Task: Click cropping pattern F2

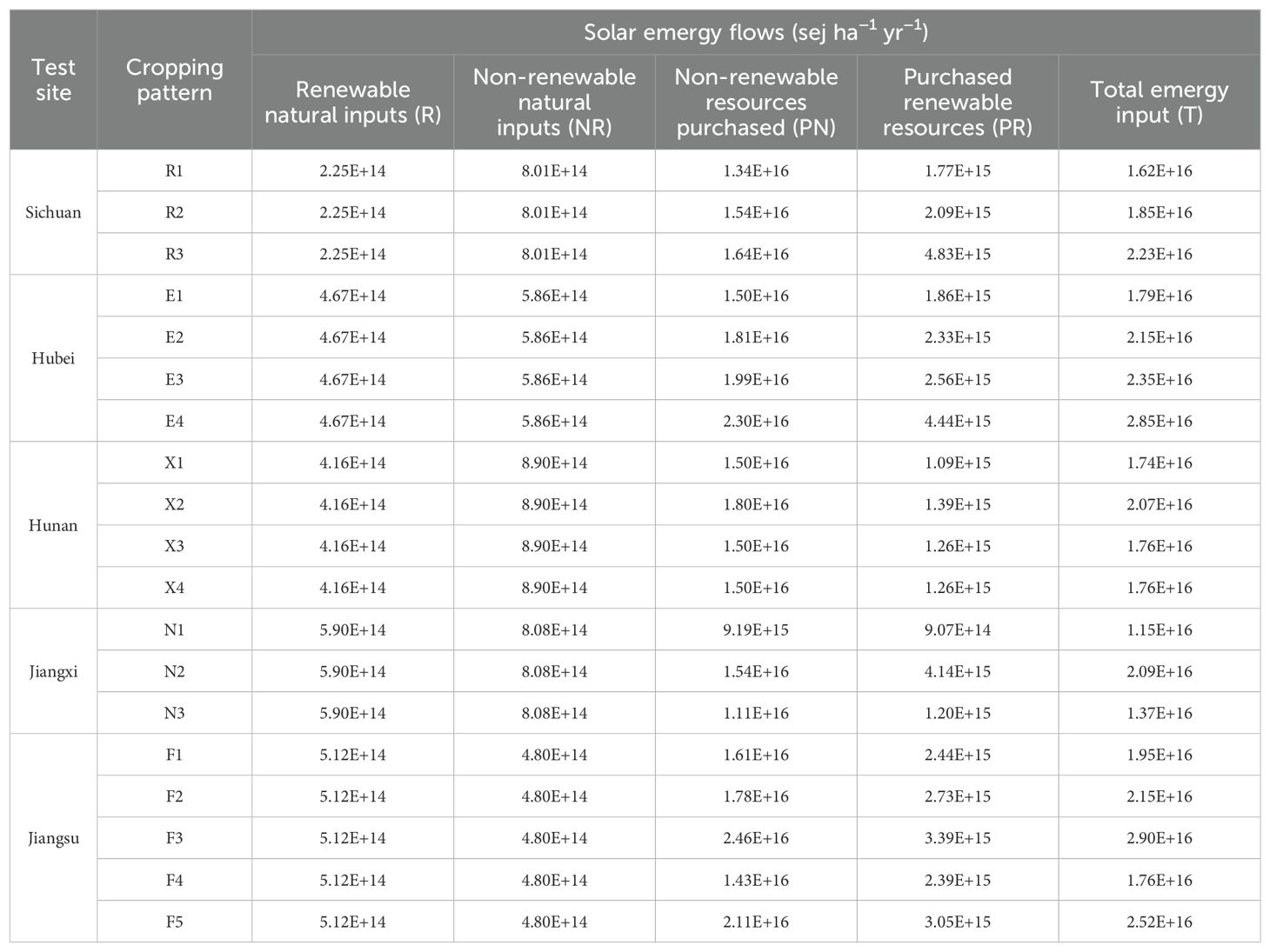Action: point(174,796)
